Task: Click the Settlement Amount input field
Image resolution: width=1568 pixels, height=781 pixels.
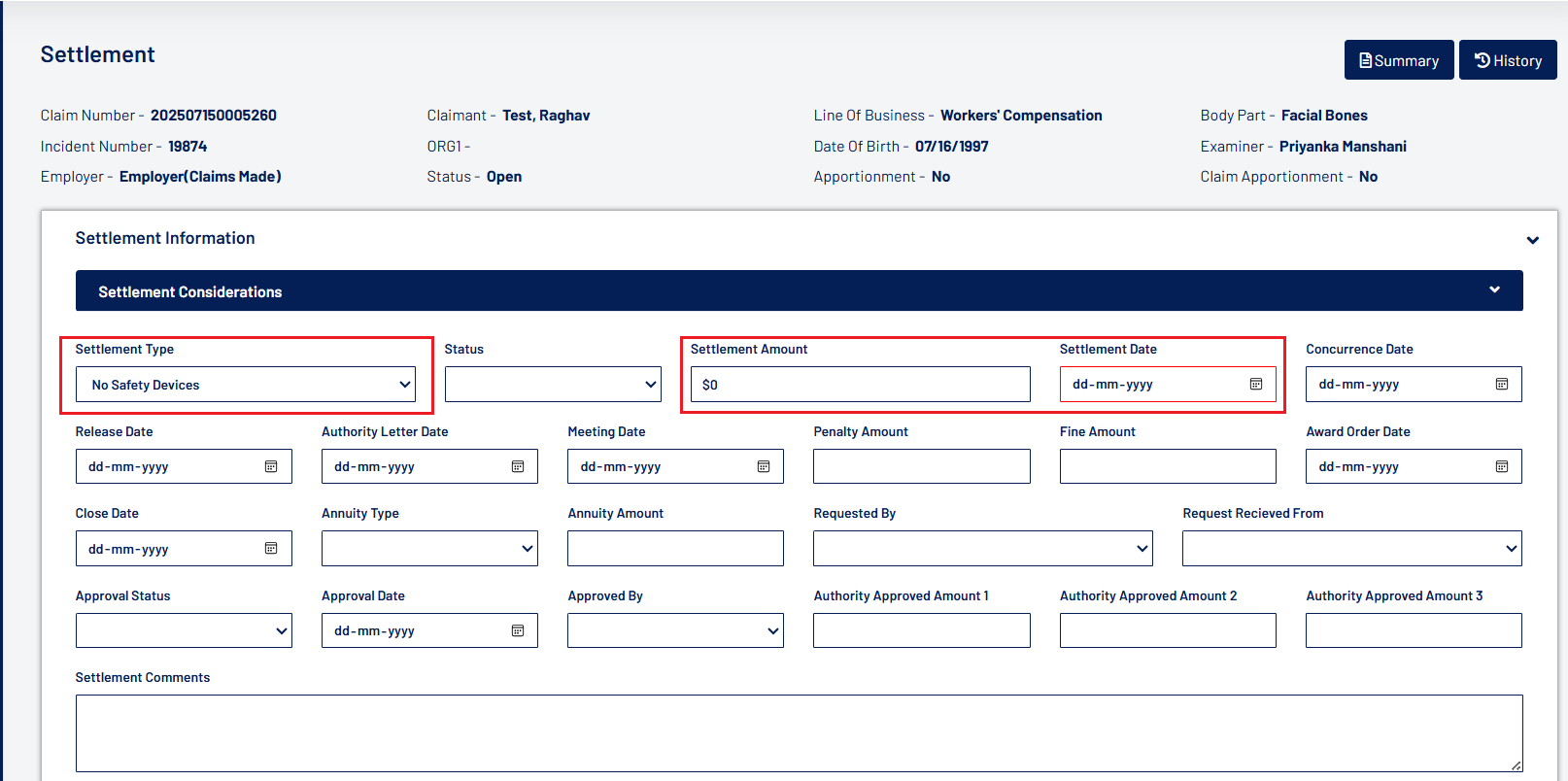Action: point(860,385)
